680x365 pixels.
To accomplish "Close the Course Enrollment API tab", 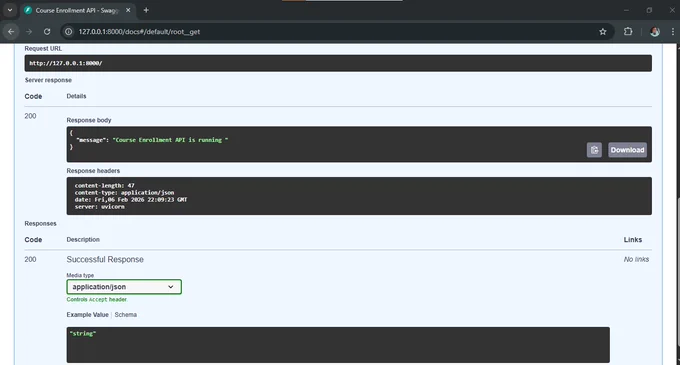I will coord(128,10).
